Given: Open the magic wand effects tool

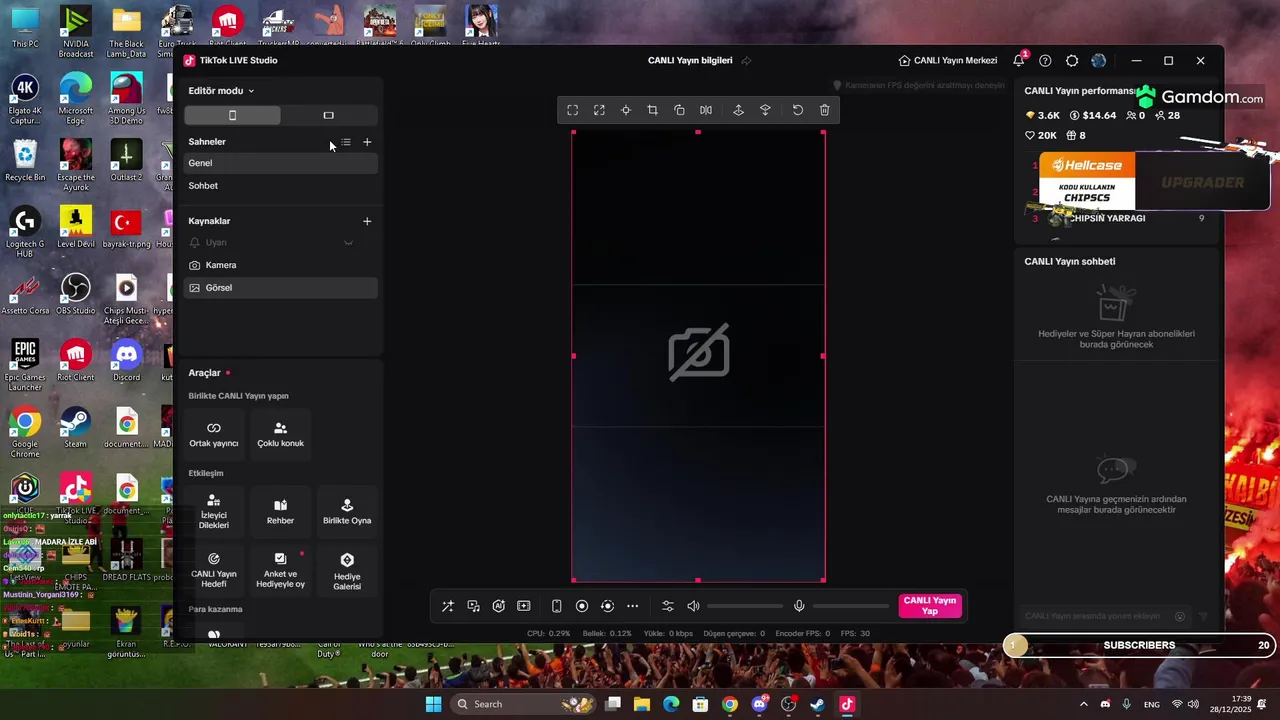Looking at the screenshot, I should tap(448, 606).
